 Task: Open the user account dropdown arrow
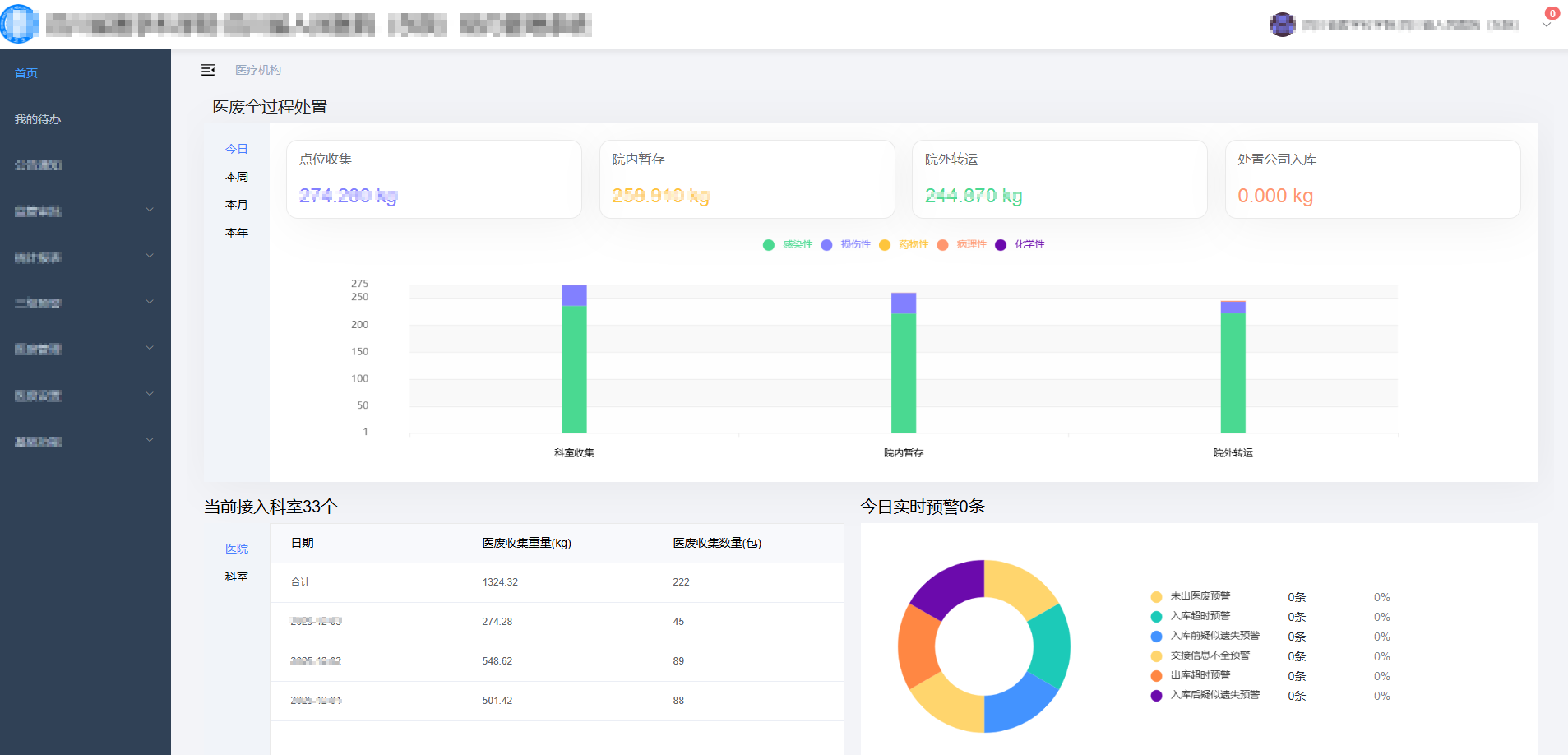coord(1546,26)
